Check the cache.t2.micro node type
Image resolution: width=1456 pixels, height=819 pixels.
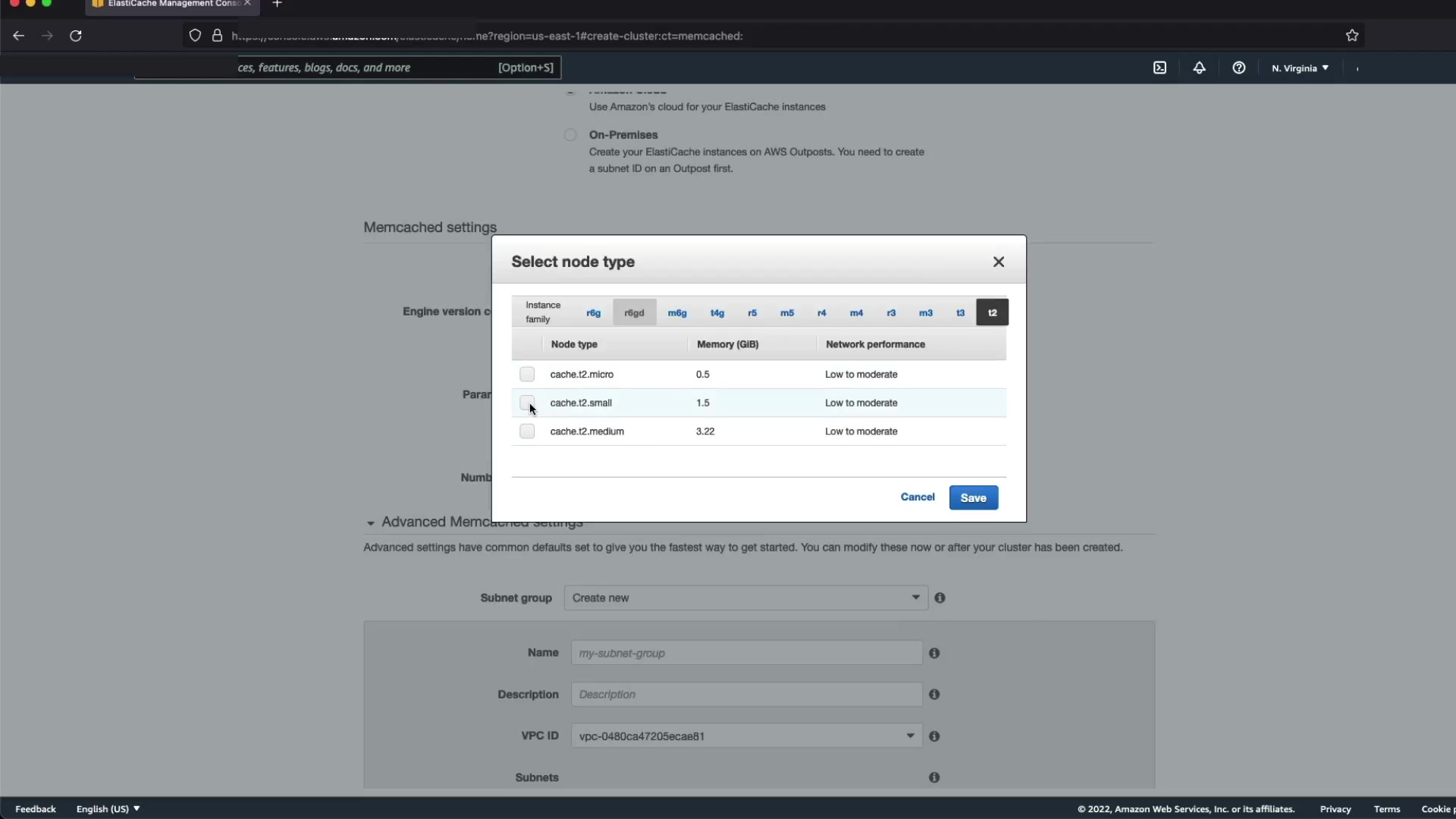click(x=527, y=374)
